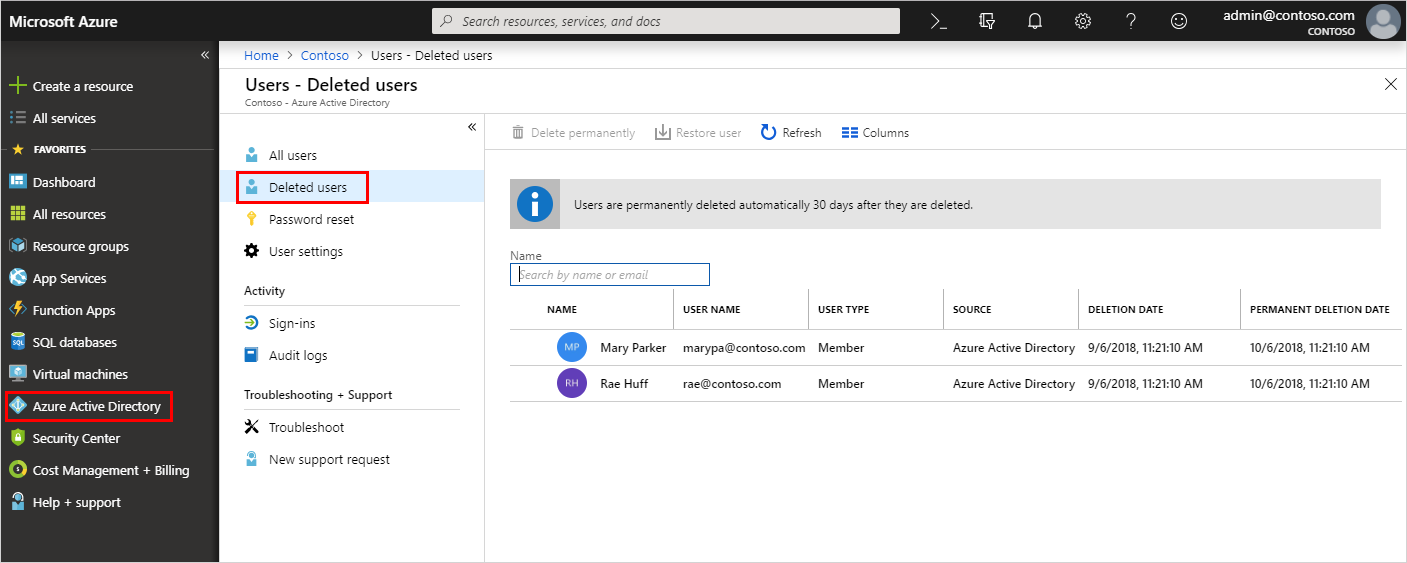Sort by the DELETION DATE column header
The width and height of the screenshot is (1407, 563).
(x=1126, y=309)
